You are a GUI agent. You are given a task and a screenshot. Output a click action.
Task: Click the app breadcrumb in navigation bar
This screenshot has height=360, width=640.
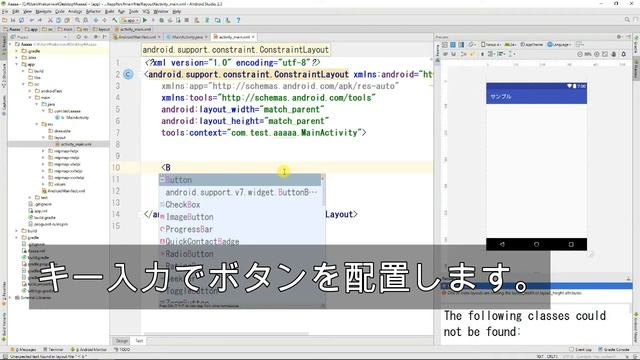click(x=31, y=29)
